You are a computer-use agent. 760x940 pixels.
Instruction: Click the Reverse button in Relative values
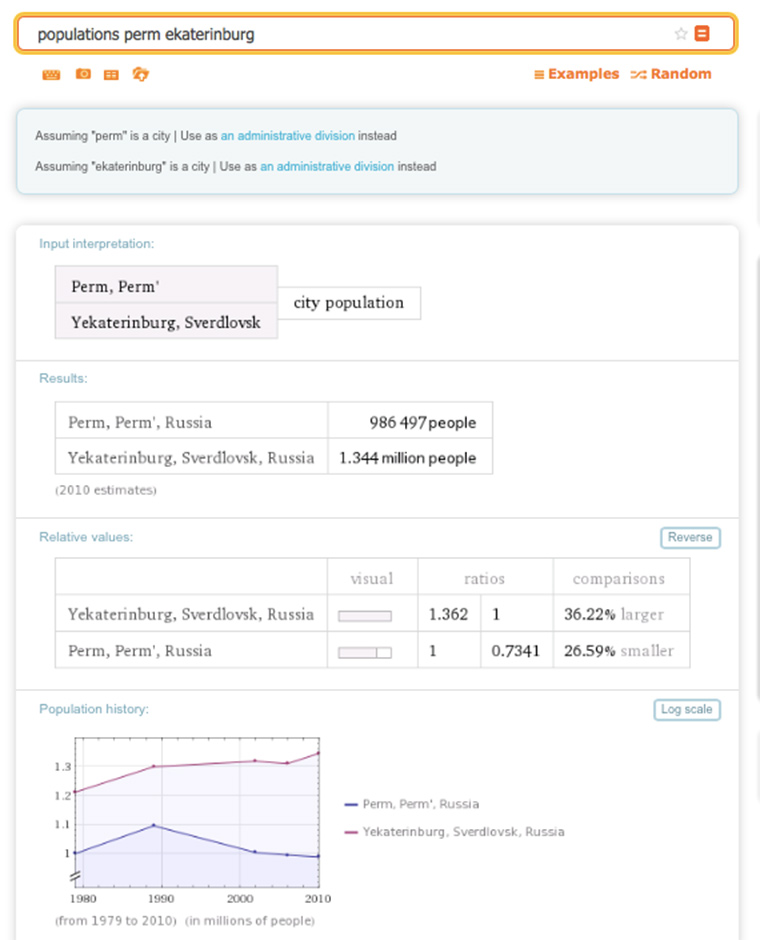(690, 537)
